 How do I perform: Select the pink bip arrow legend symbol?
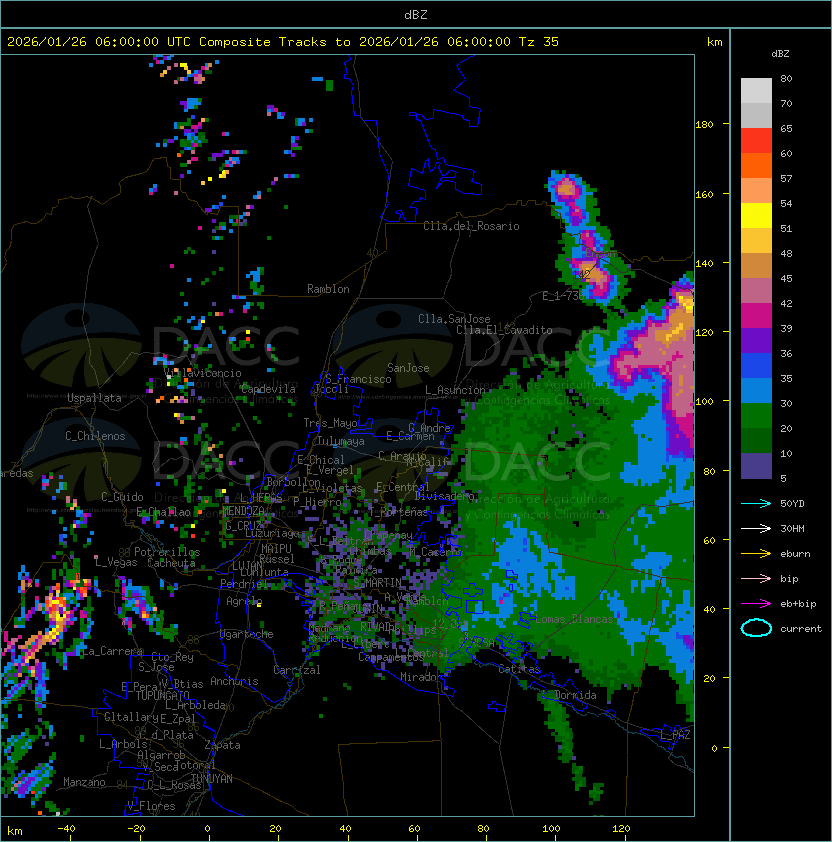(756, 578)
